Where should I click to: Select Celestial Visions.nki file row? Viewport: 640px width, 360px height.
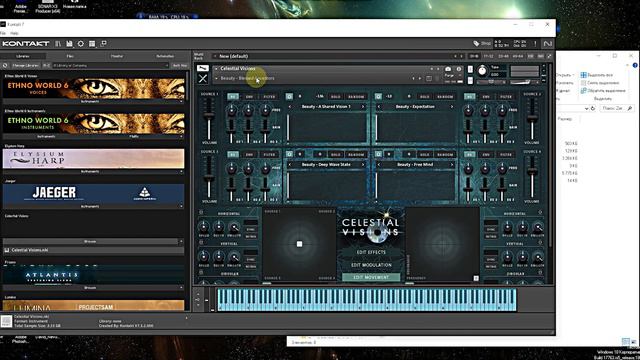[x=93, y=250]
